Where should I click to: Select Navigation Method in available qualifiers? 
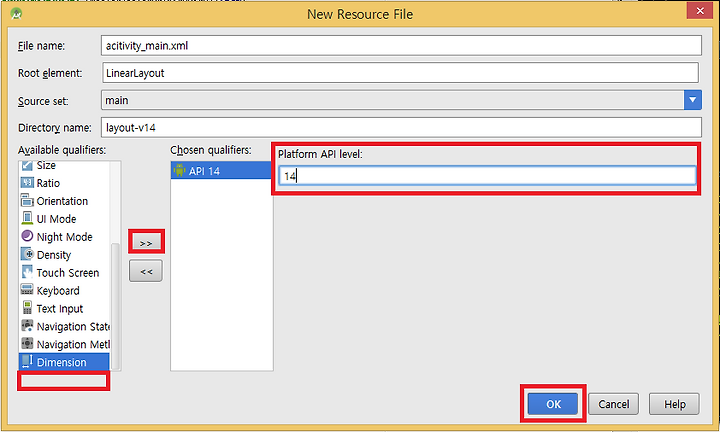(x=64, y=344)
